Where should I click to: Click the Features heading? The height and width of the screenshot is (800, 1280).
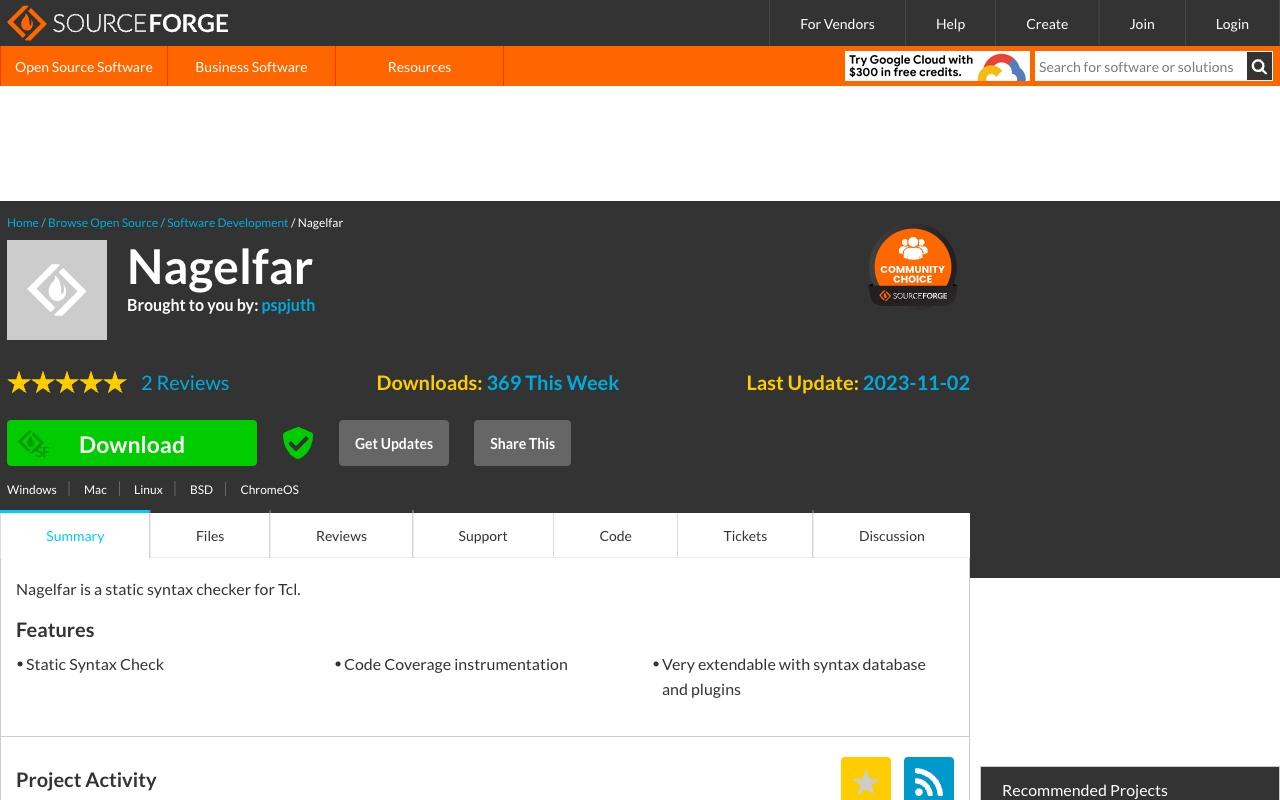(x=55, y=630)
